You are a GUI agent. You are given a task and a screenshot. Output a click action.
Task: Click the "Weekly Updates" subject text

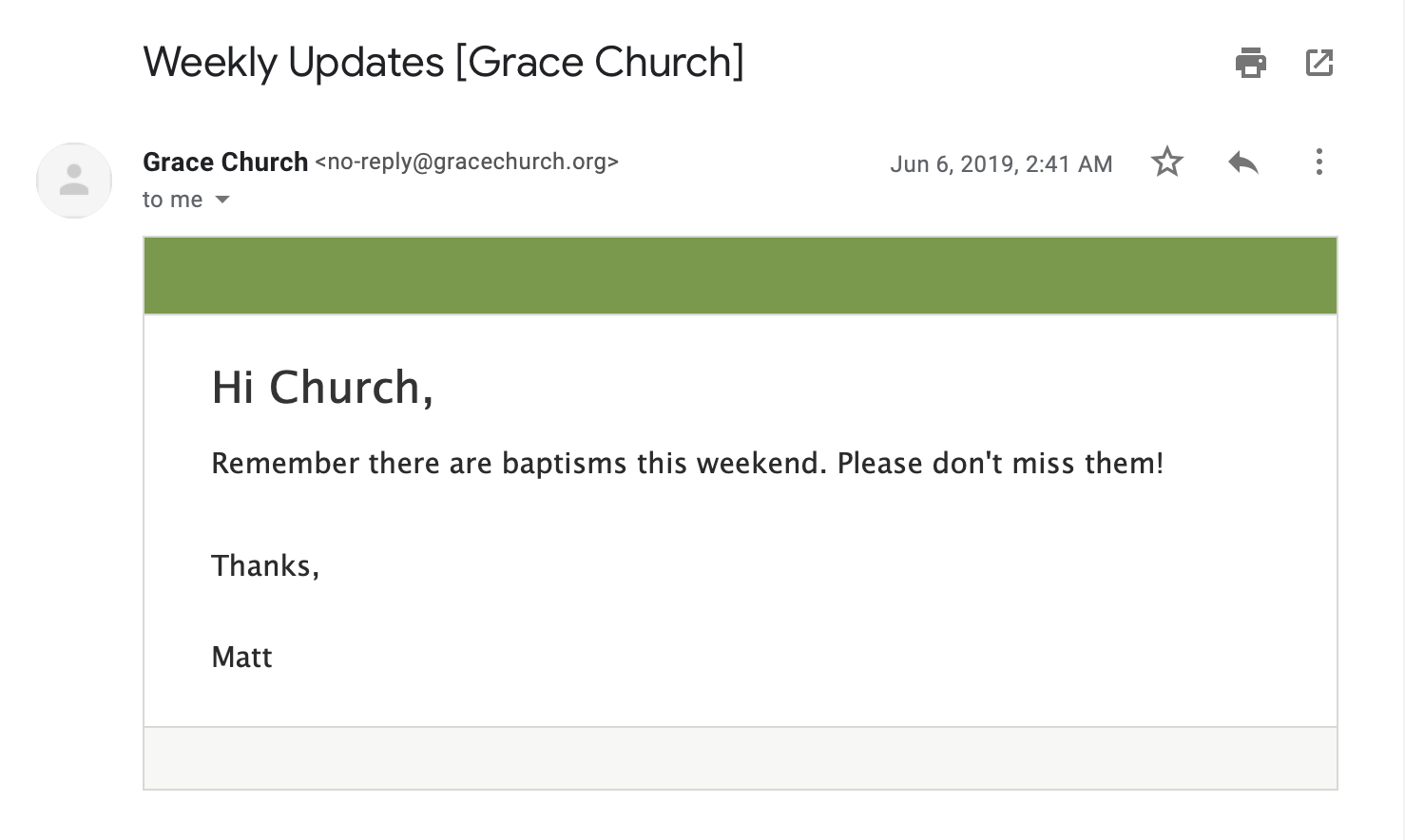click(x=294, y=63)
